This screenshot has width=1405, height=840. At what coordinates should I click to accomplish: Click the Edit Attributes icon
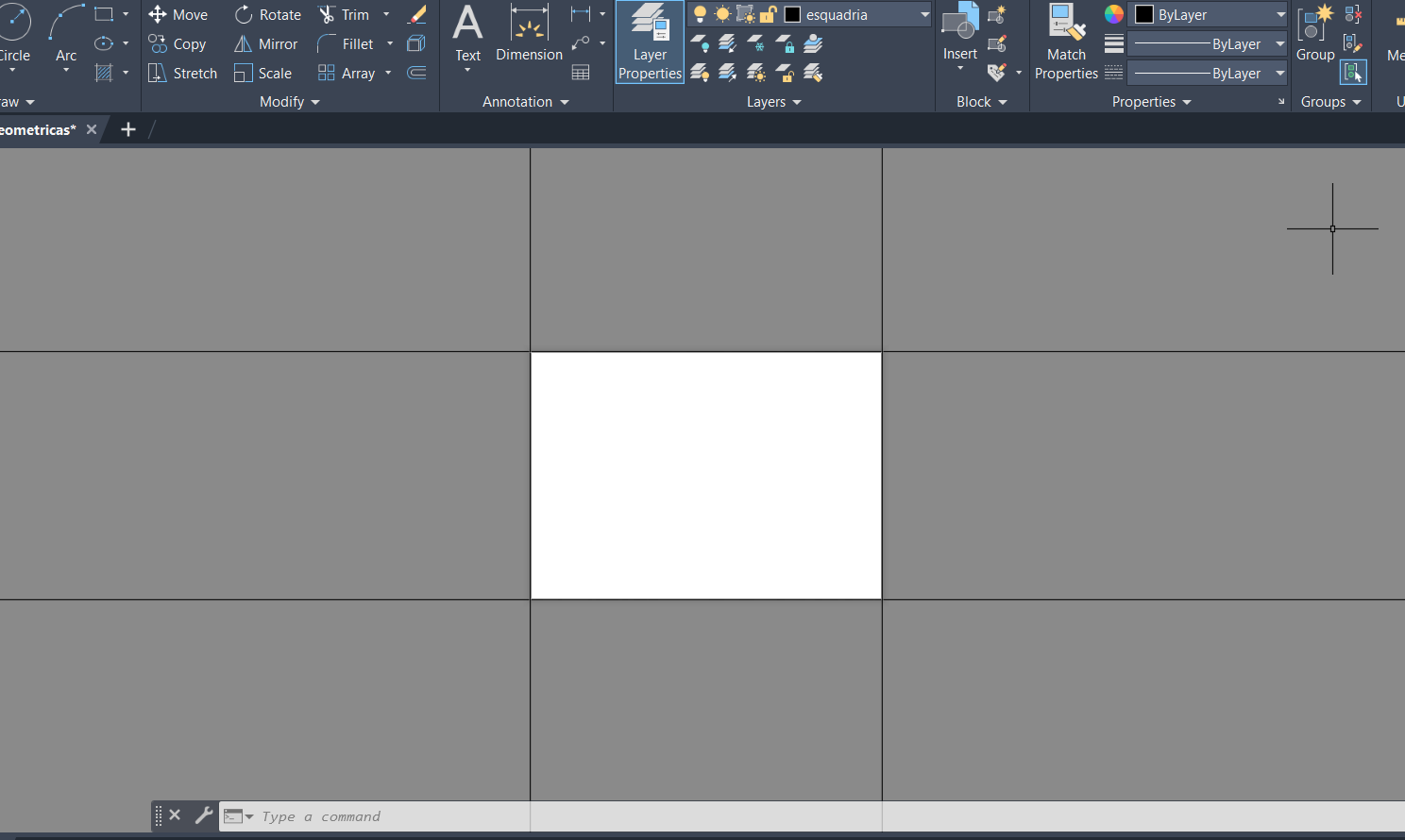point(996,73)
